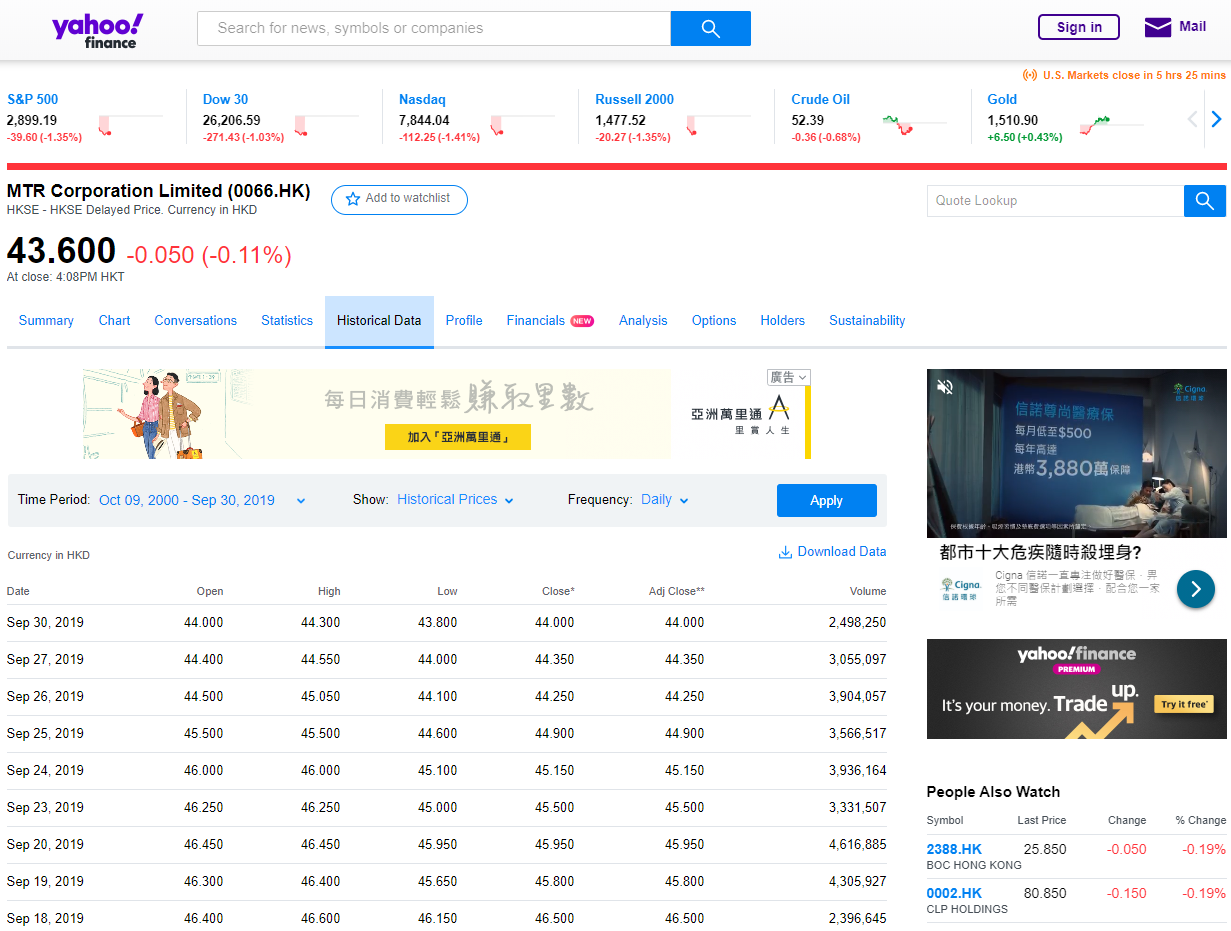Click the Add to watchlist button
Image resolution: width=1231 pixels, height=931 pixels.
pyautogui.click(x=399, y=199)
